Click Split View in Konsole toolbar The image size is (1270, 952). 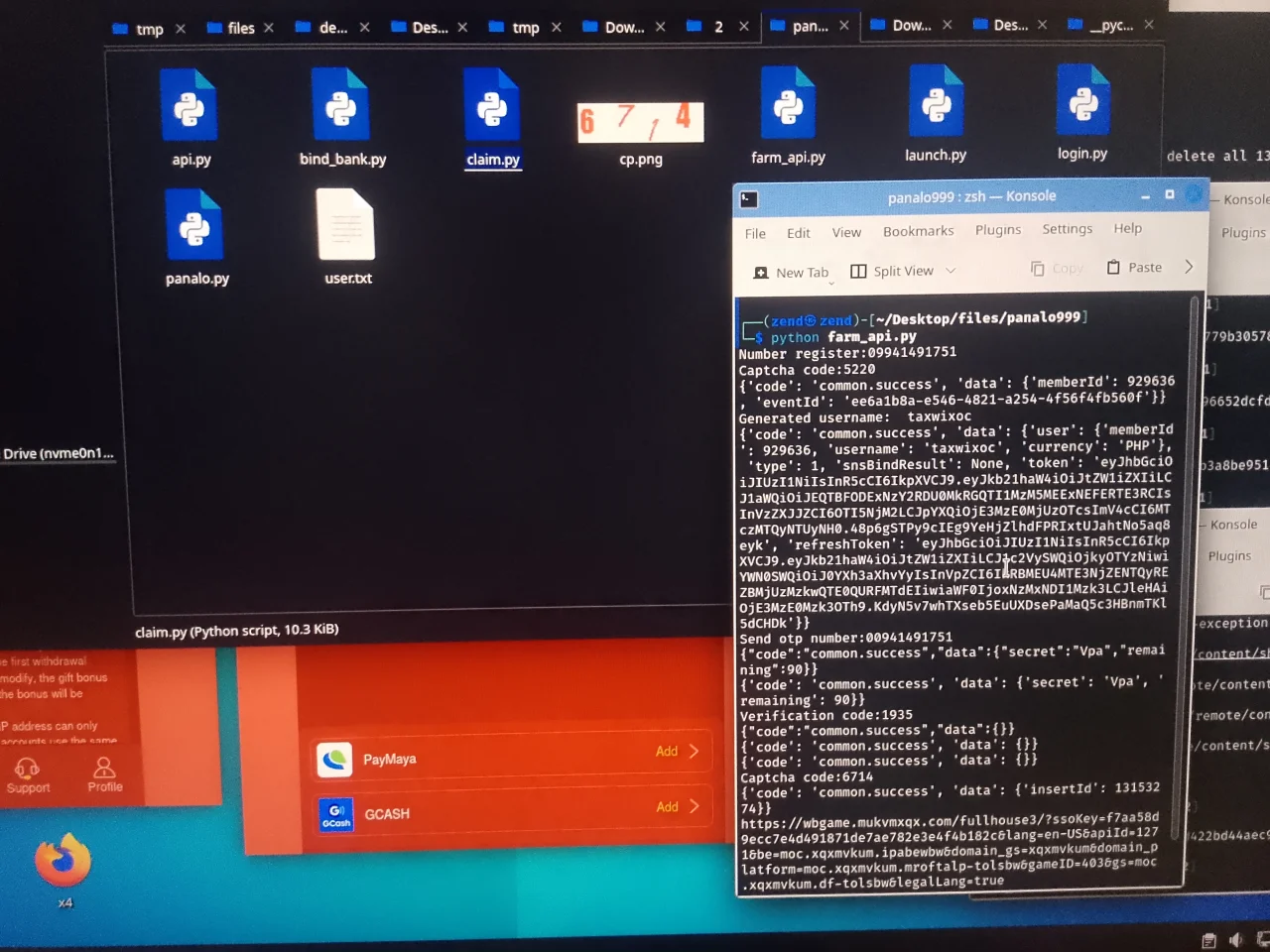click(892, 271)
